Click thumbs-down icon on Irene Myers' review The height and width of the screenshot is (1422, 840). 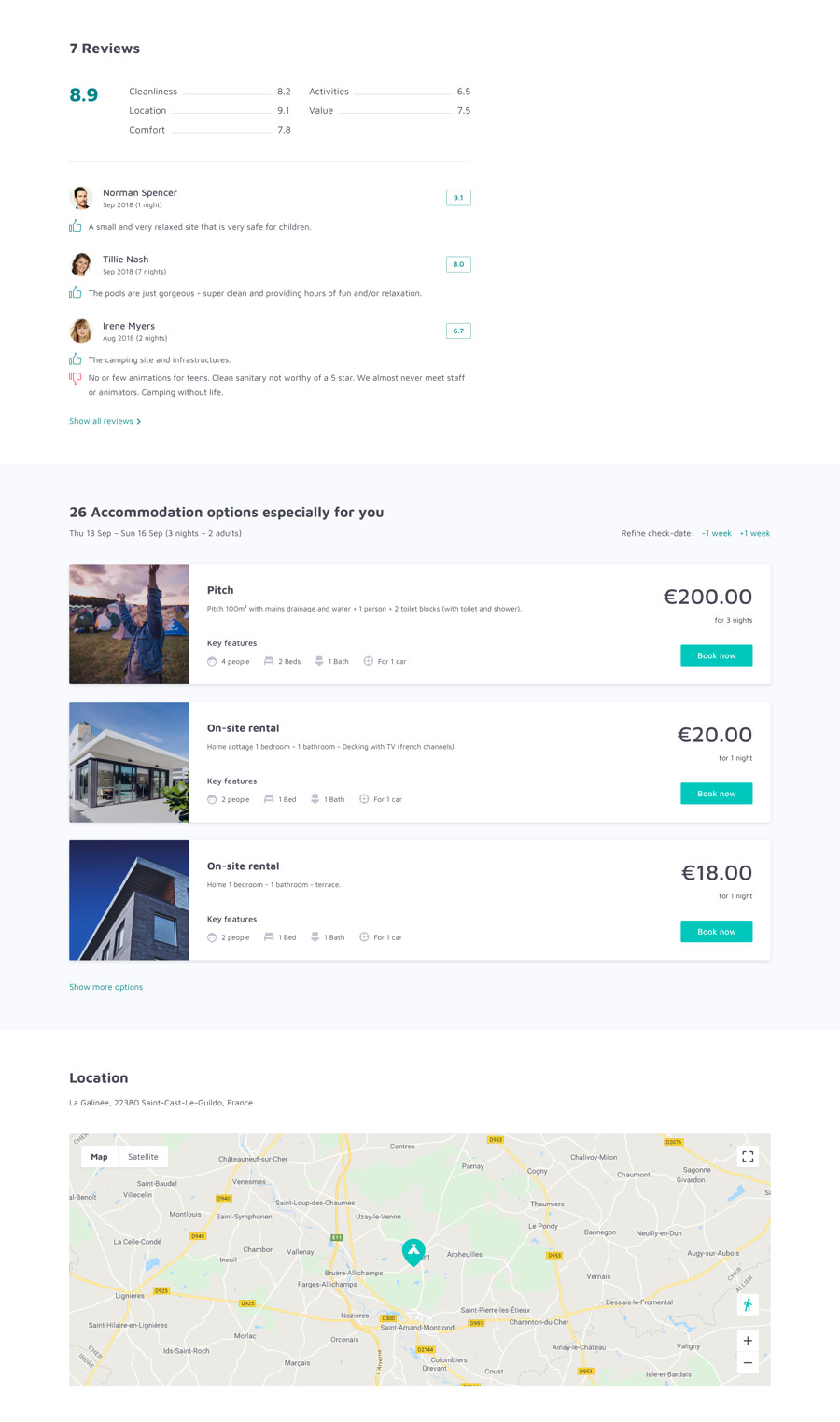(x=75, y=378)
